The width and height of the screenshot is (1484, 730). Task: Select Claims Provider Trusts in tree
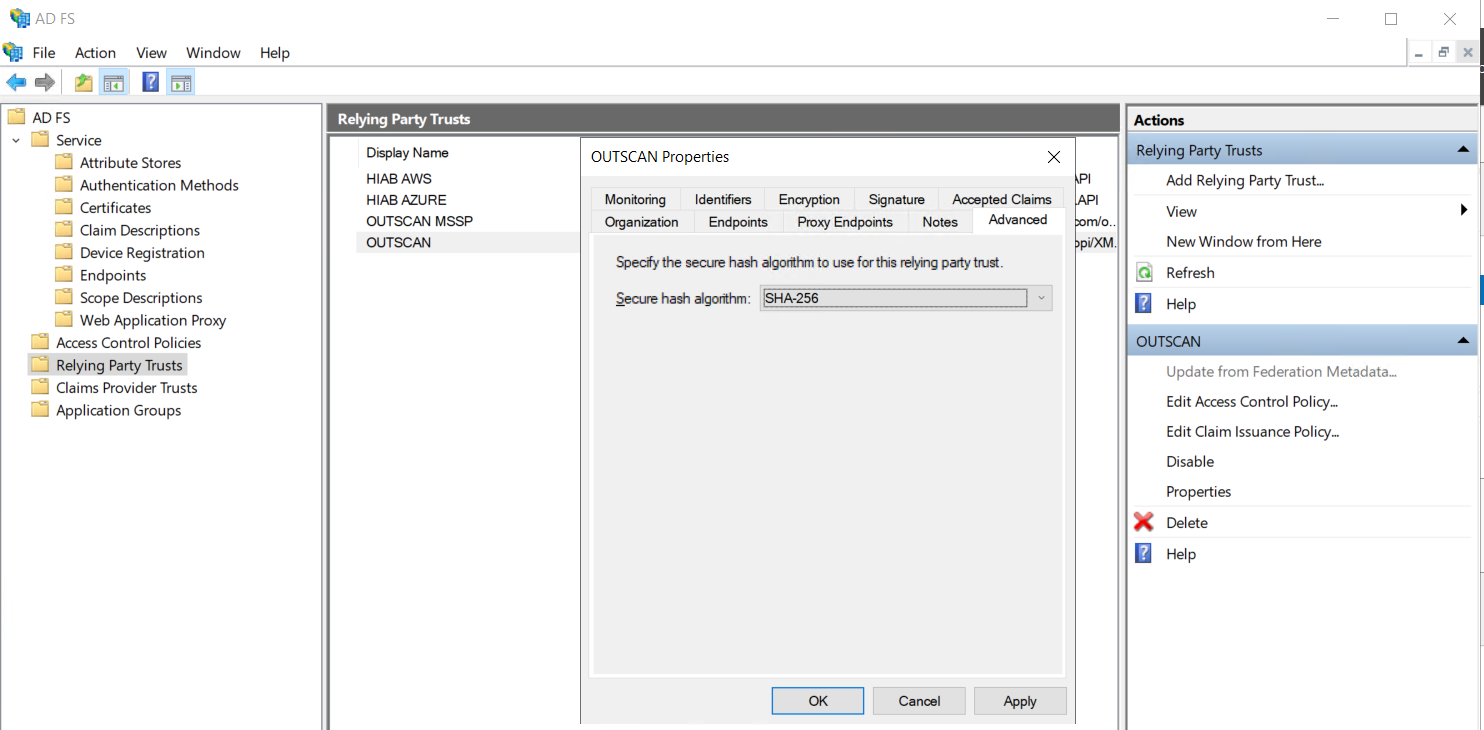point(126,388)
